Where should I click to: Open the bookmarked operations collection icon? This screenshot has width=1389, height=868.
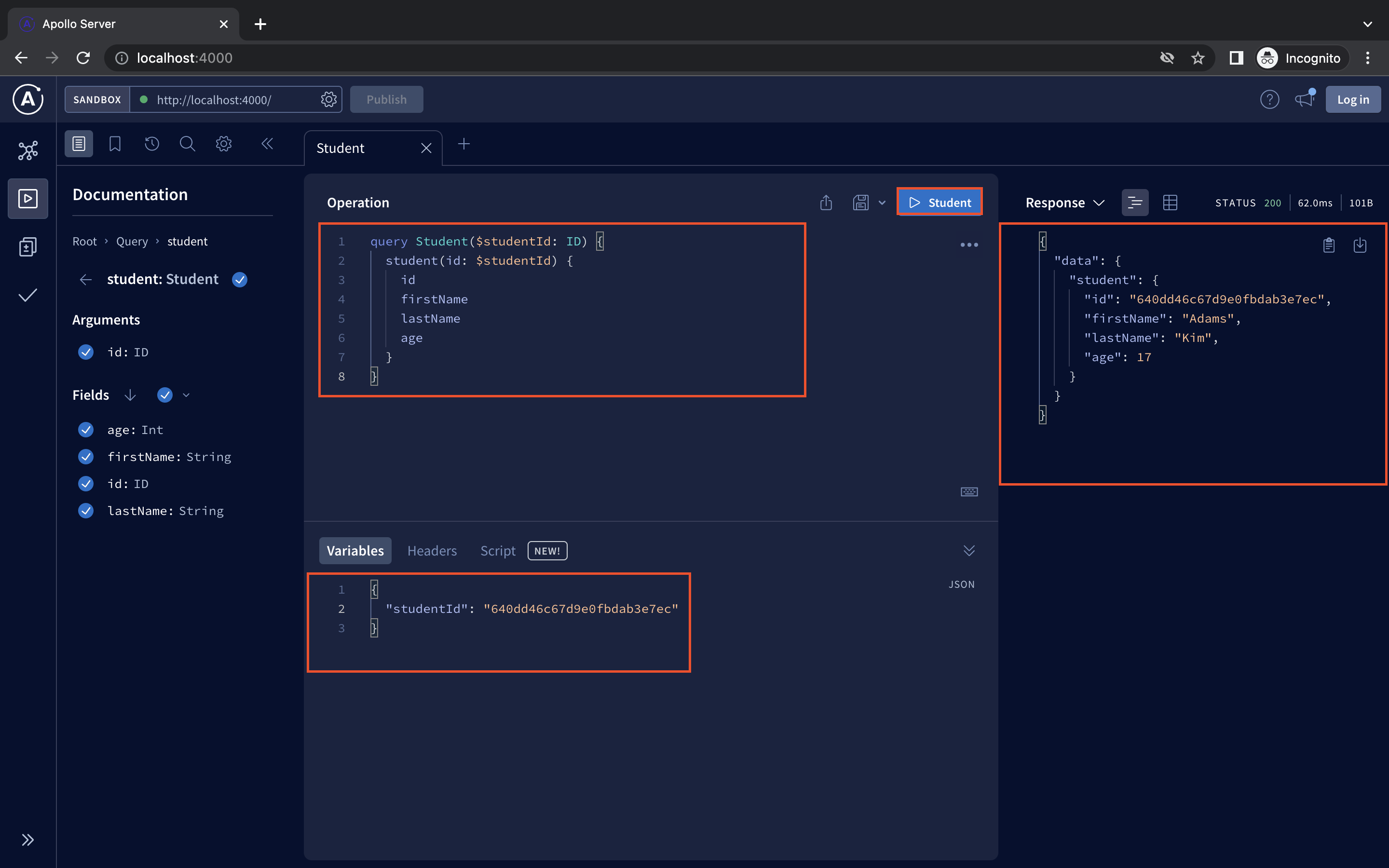coord(115,144)
